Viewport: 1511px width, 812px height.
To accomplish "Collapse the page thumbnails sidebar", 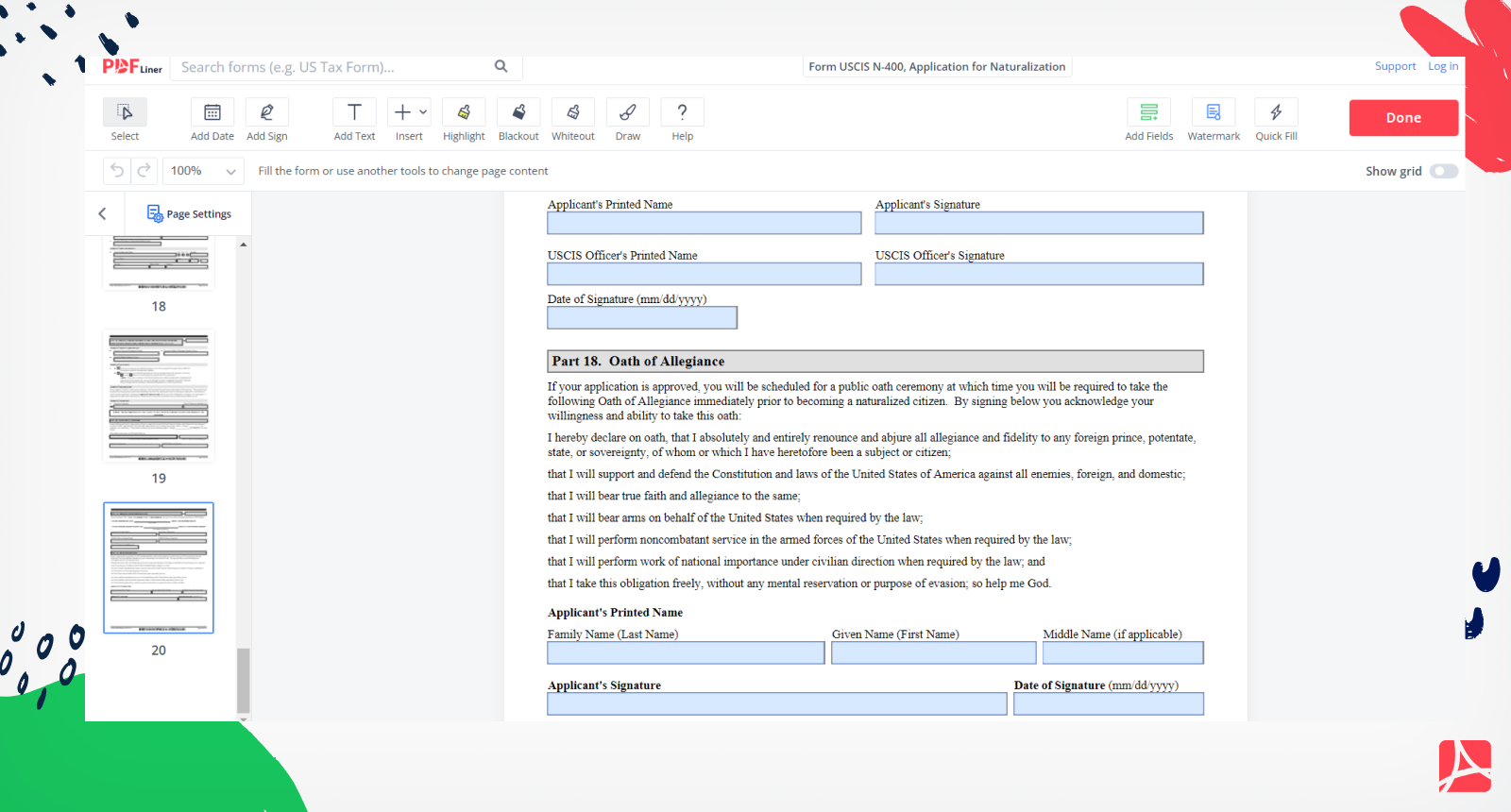I will pyautogui.click(x=103, y=213).
